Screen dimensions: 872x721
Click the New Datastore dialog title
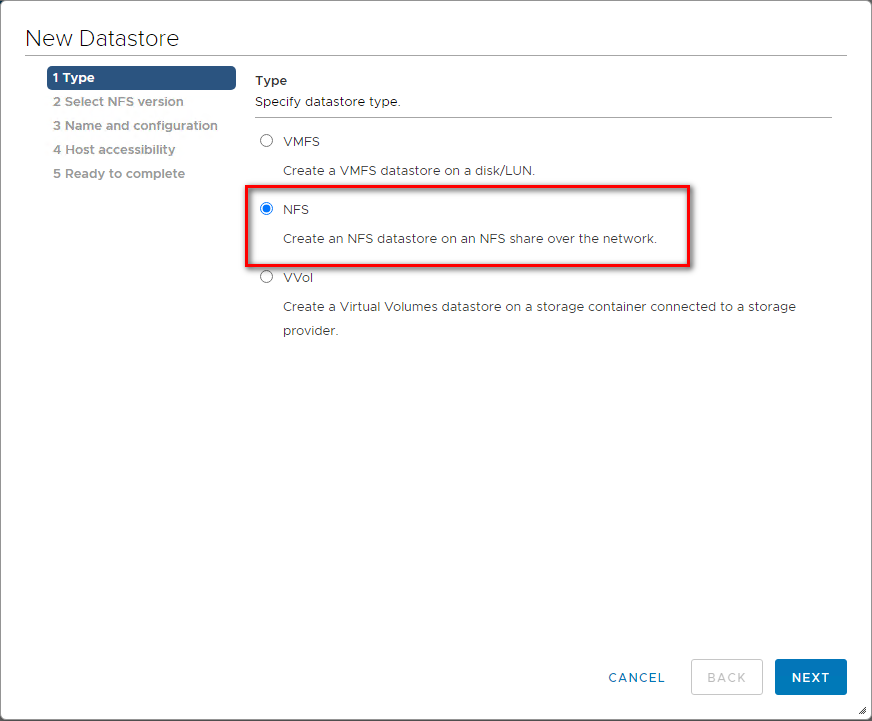(x=102, y=38)
